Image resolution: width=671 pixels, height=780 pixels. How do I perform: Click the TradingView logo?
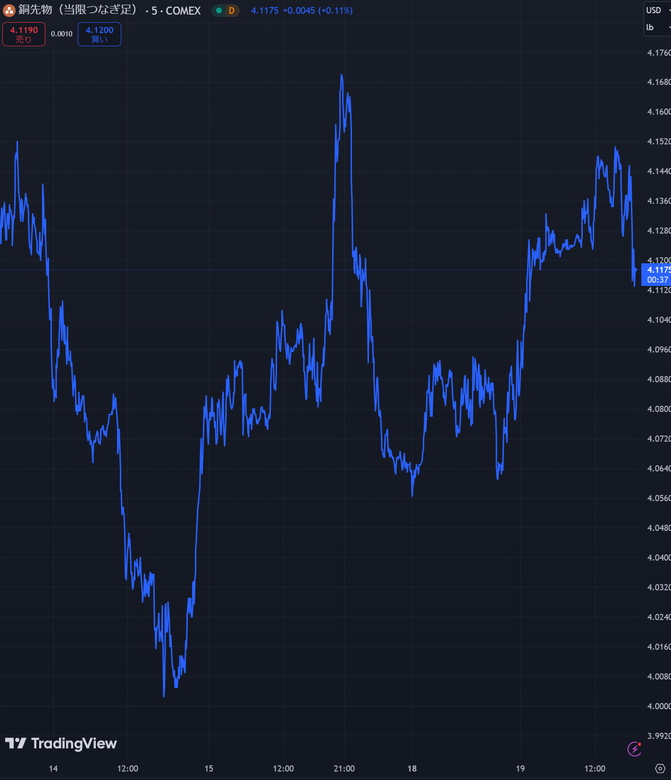click(61, 743)
